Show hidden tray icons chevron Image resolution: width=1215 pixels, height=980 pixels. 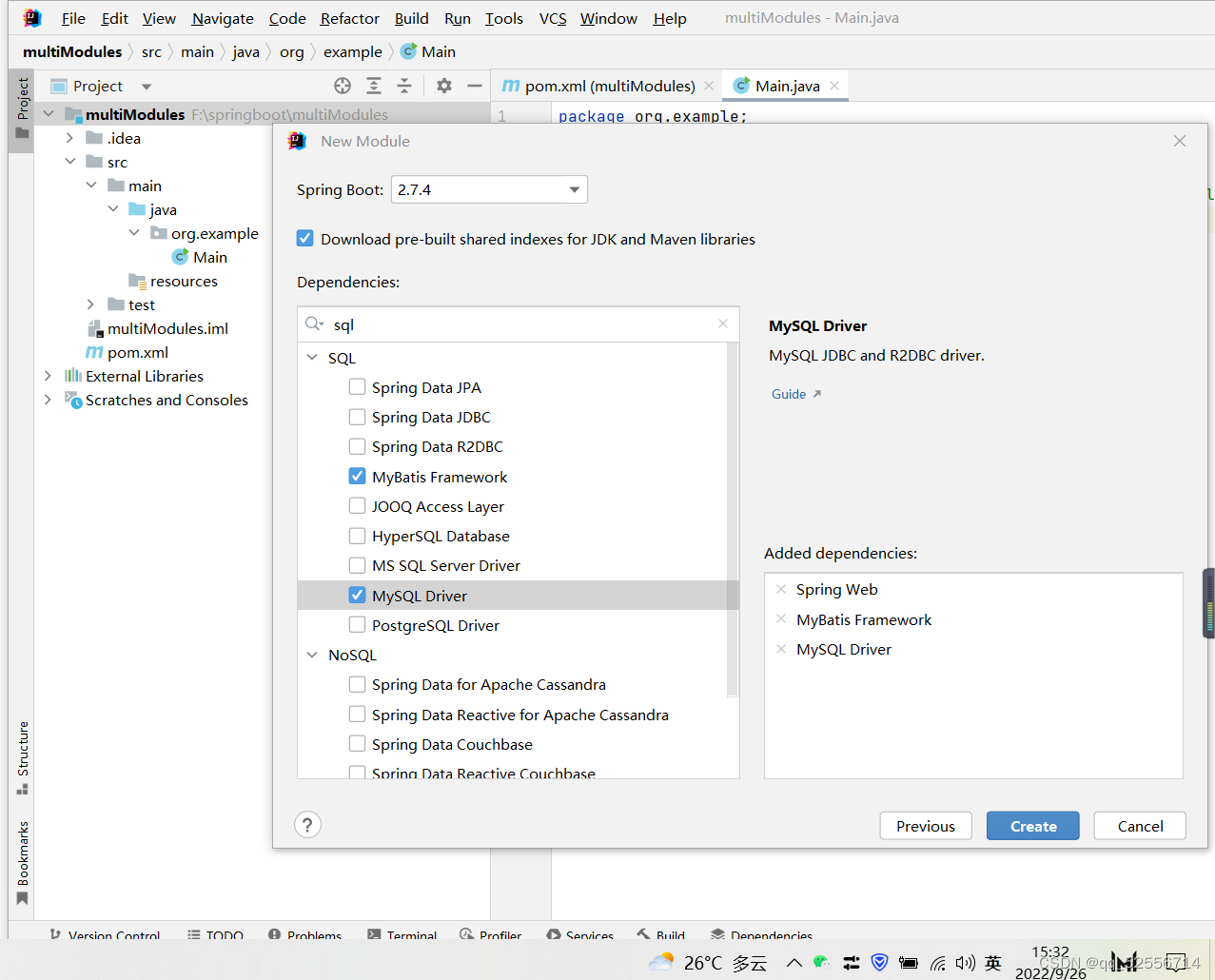(x=794, y=963)
